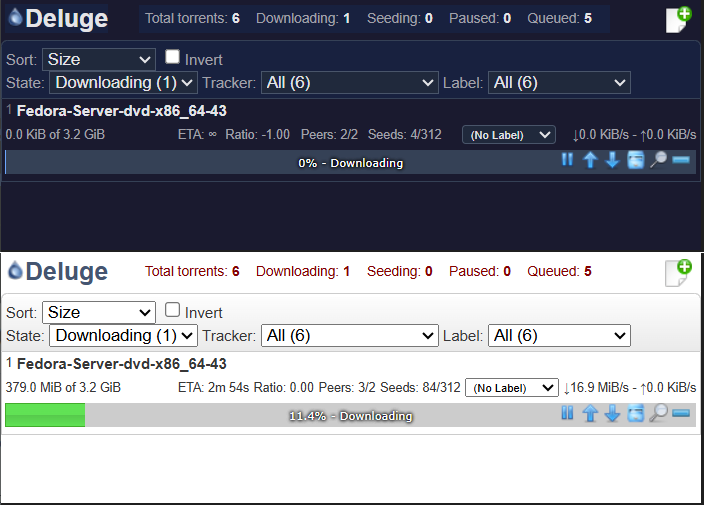704x505 pixels.
Task: Click 'Seeds: 4/312' in dark view
Action: [405, 135]
